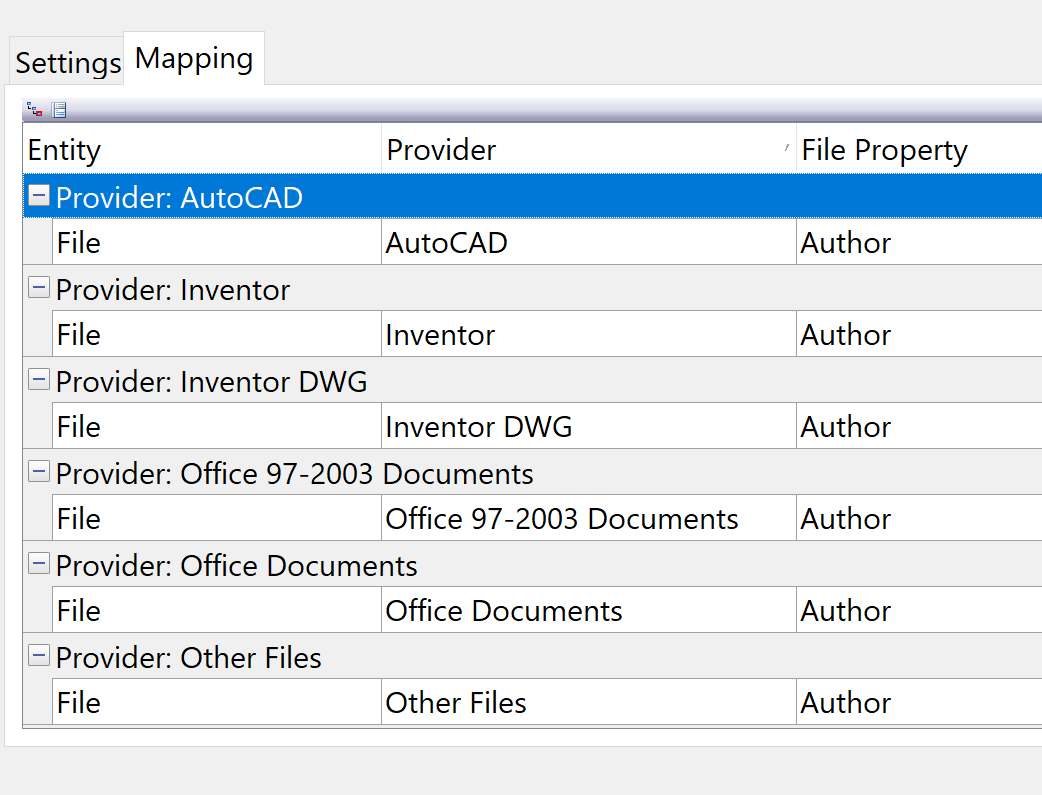Collapse the Provider: Office Documents group
Viewport: 1042px width, 795px height.
tap(37, 564)
